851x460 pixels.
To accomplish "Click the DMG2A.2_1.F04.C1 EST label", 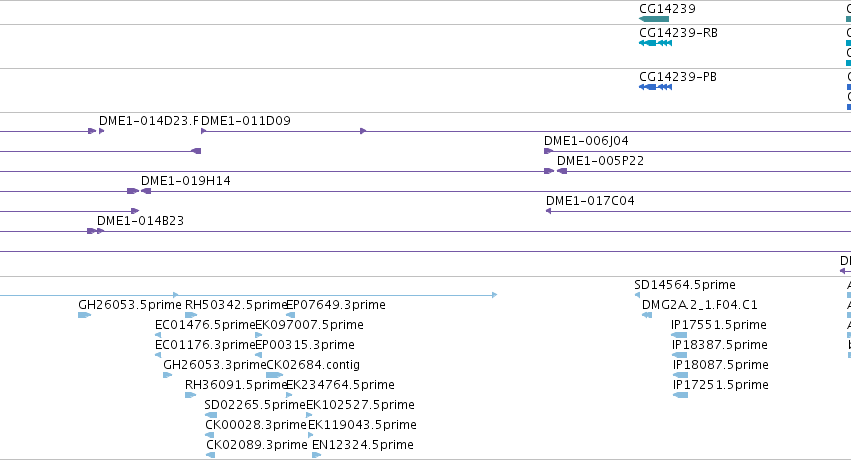I will 700,305.
